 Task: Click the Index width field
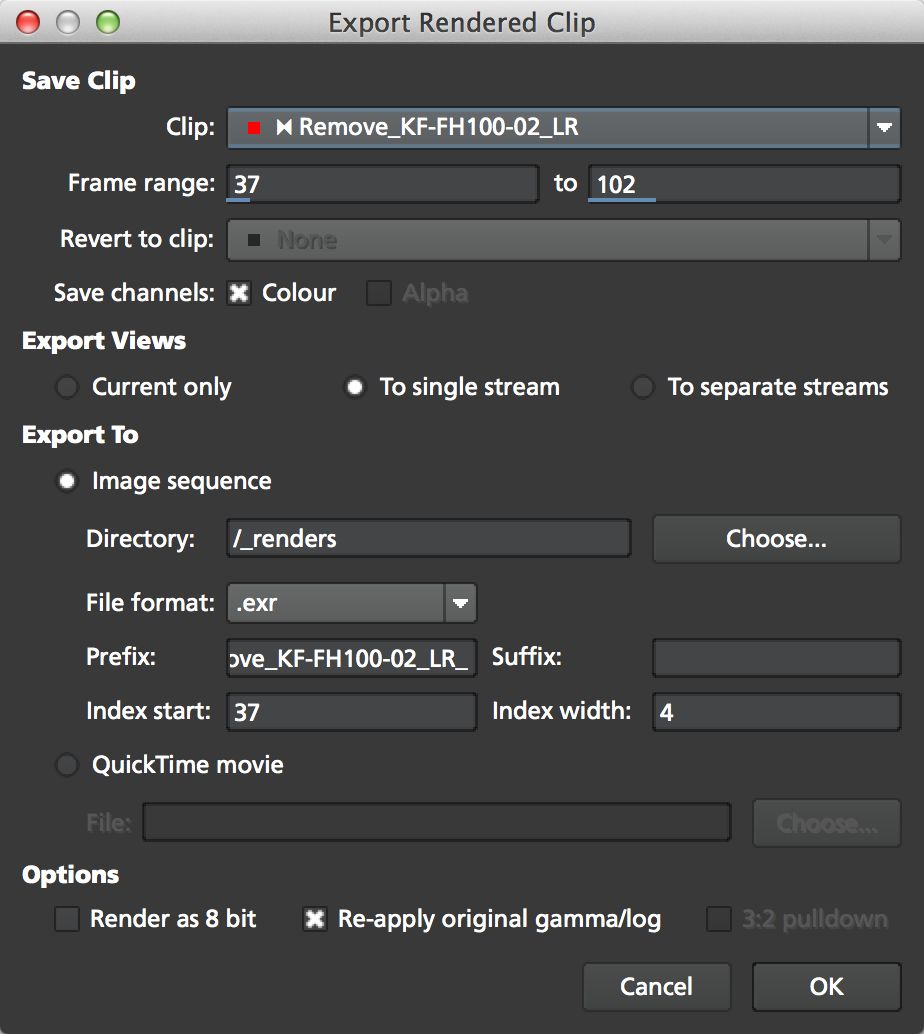(776, 712)
